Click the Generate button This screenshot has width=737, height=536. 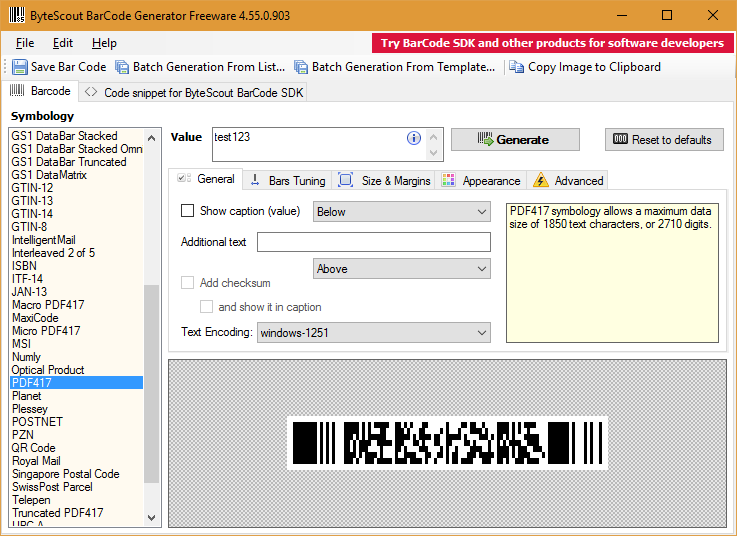click(514, 140)
